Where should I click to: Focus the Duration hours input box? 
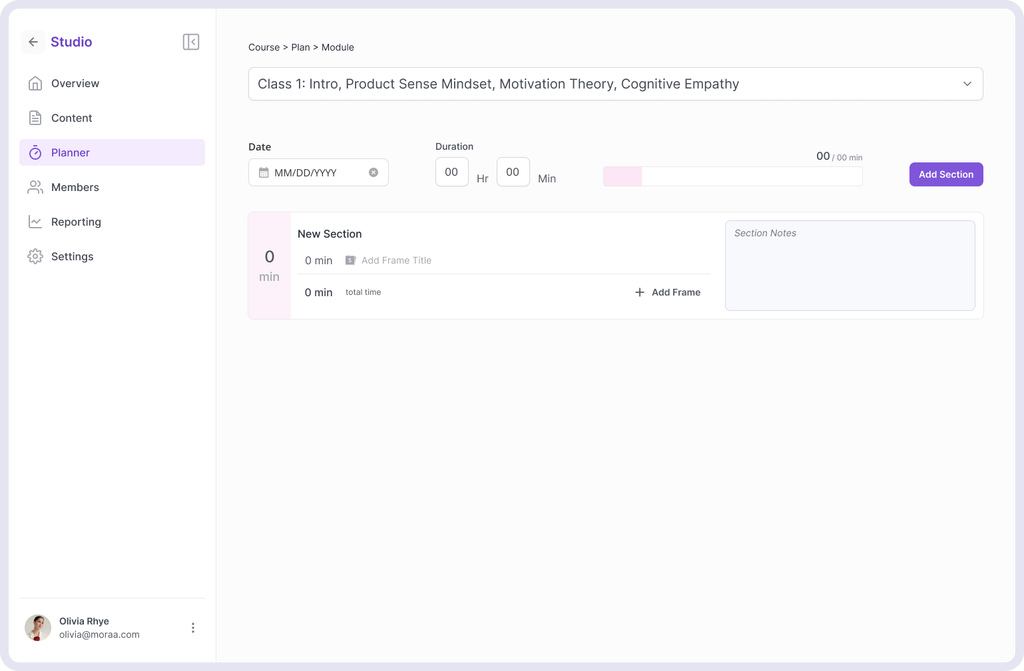452,172
